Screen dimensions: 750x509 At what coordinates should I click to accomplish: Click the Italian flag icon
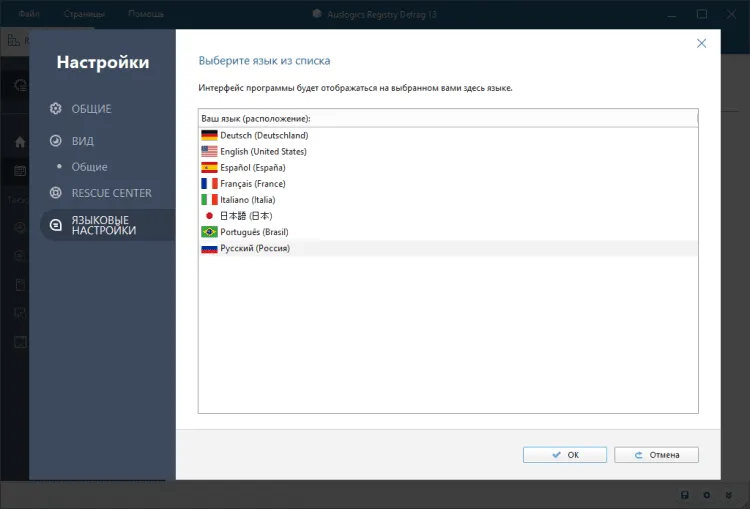click(209, 200)
